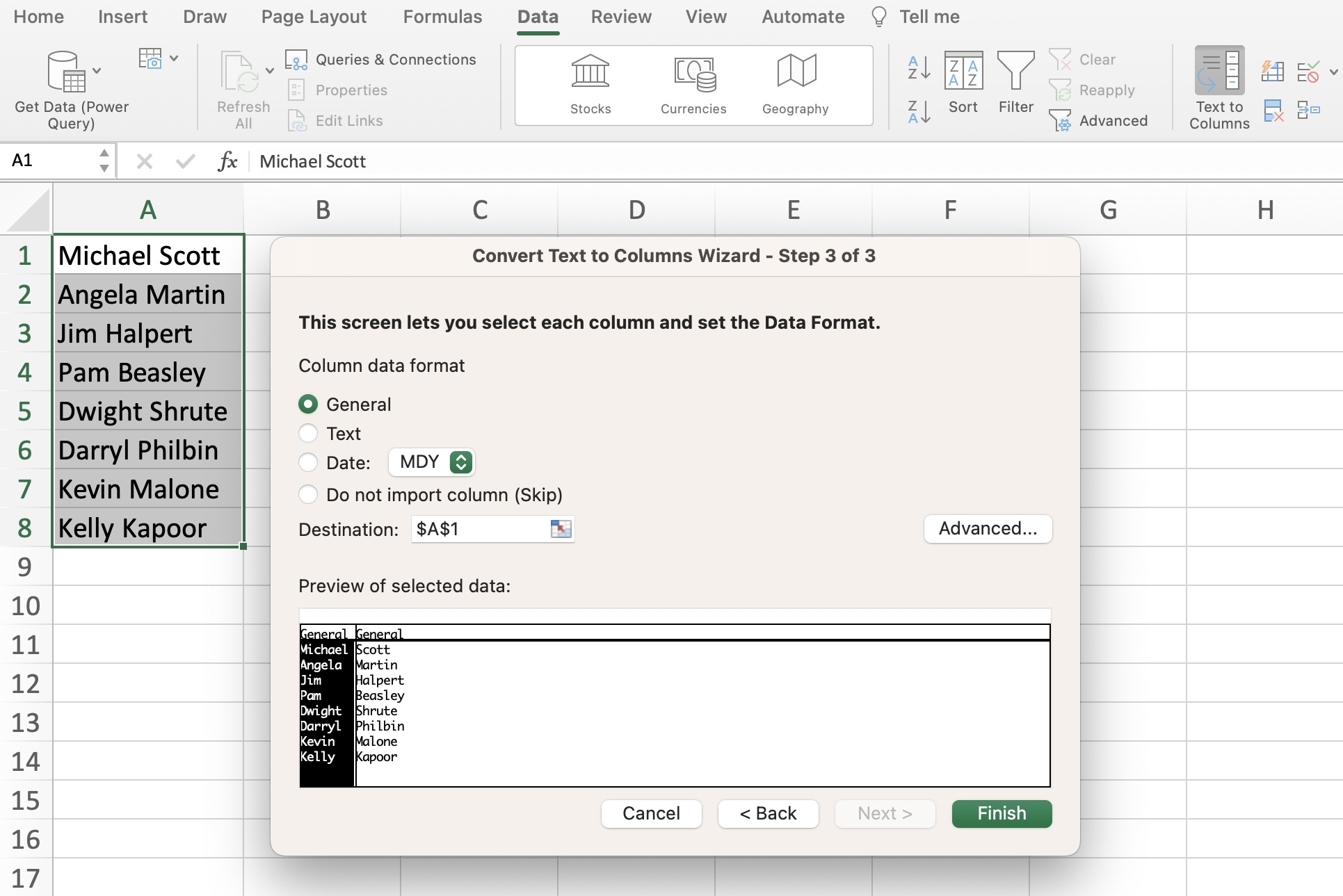Click the Finish button
This screenshot has height=896, width=1343.
click(1002, 813)
